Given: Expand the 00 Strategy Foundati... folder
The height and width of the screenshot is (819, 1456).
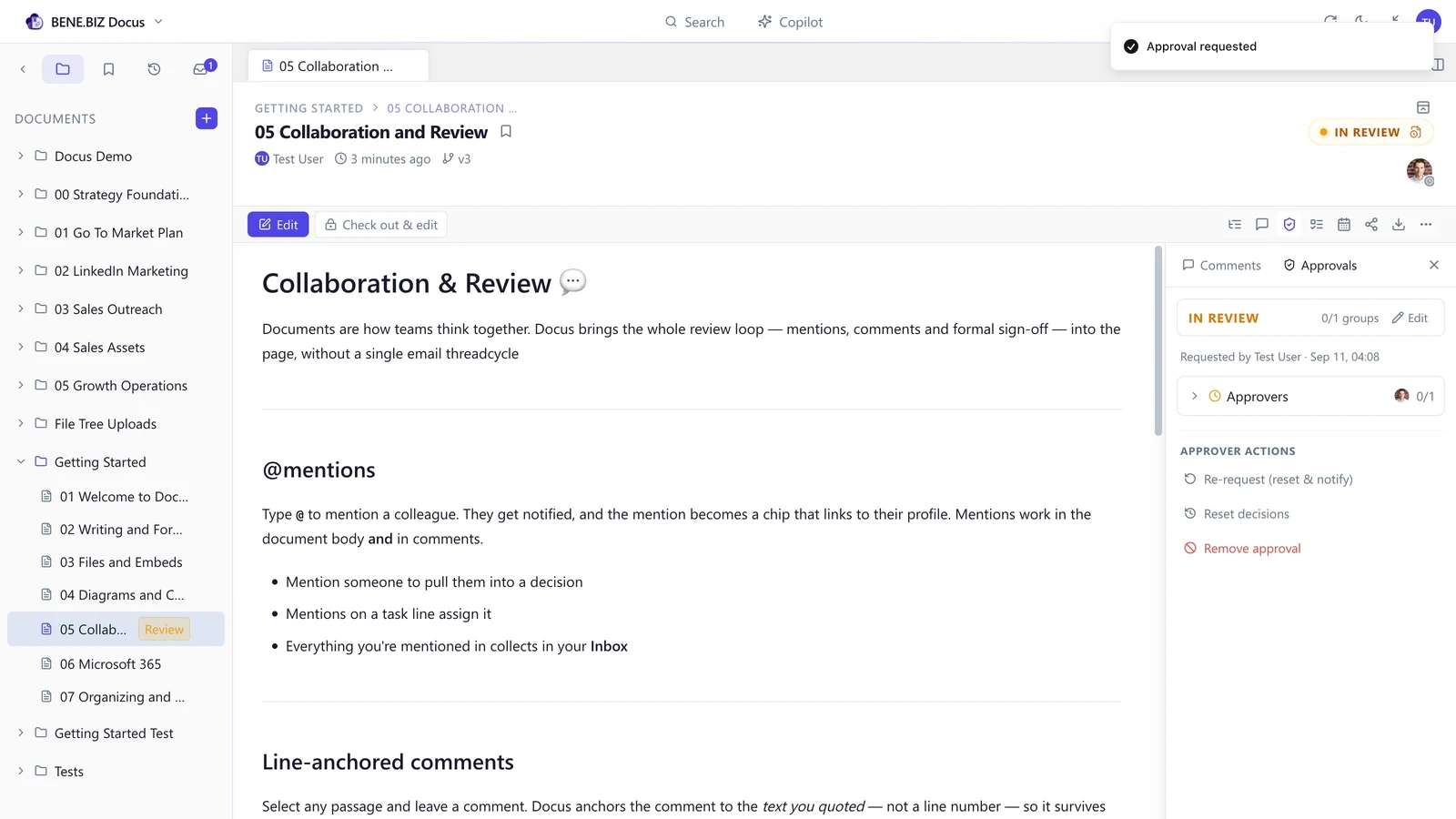Looking at the screenshot, I should pos(21,195).
